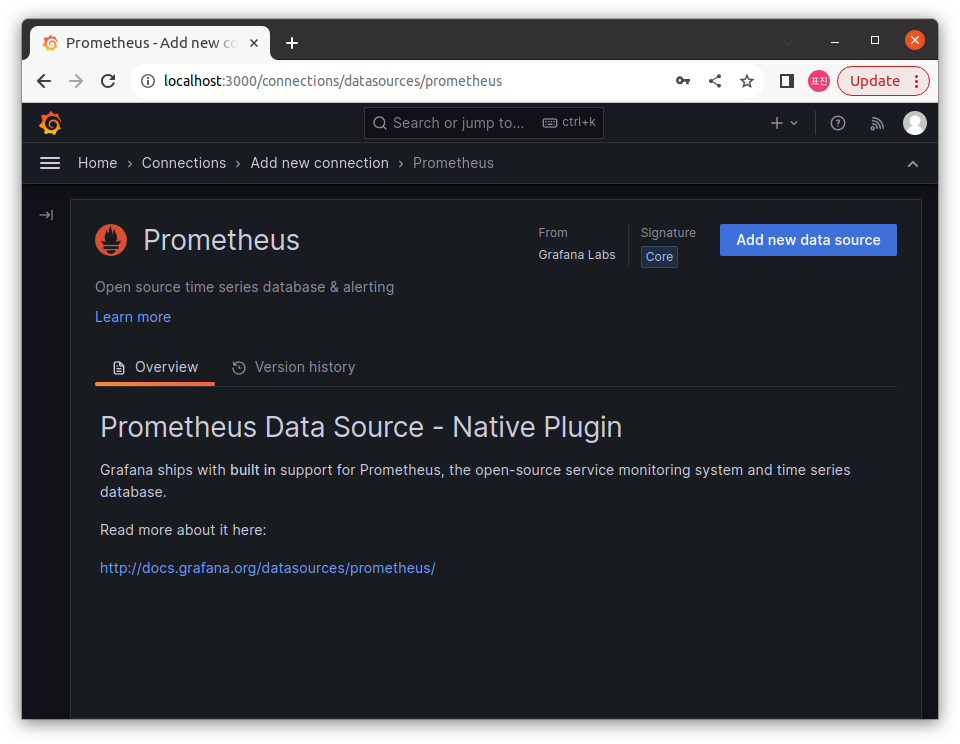Open the tab search dropdown arrow

click(788, 42)
